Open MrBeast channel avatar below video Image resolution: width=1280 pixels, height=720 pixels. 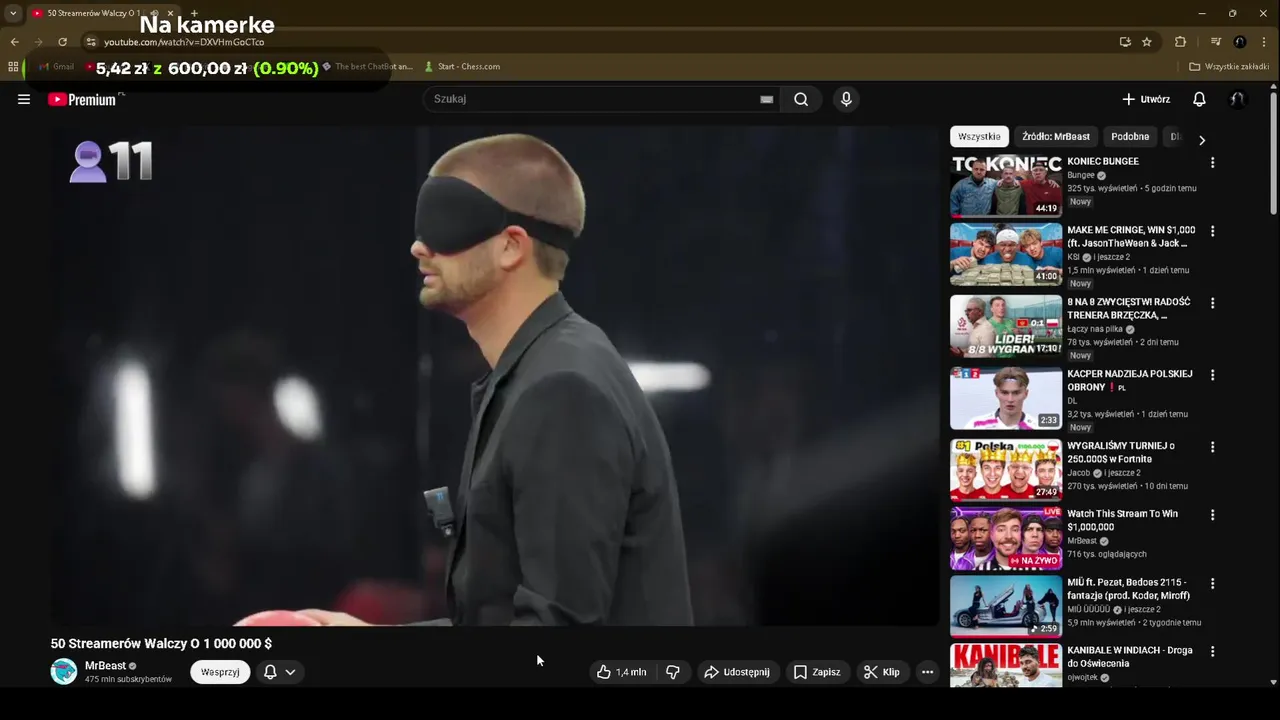(64, 672)
